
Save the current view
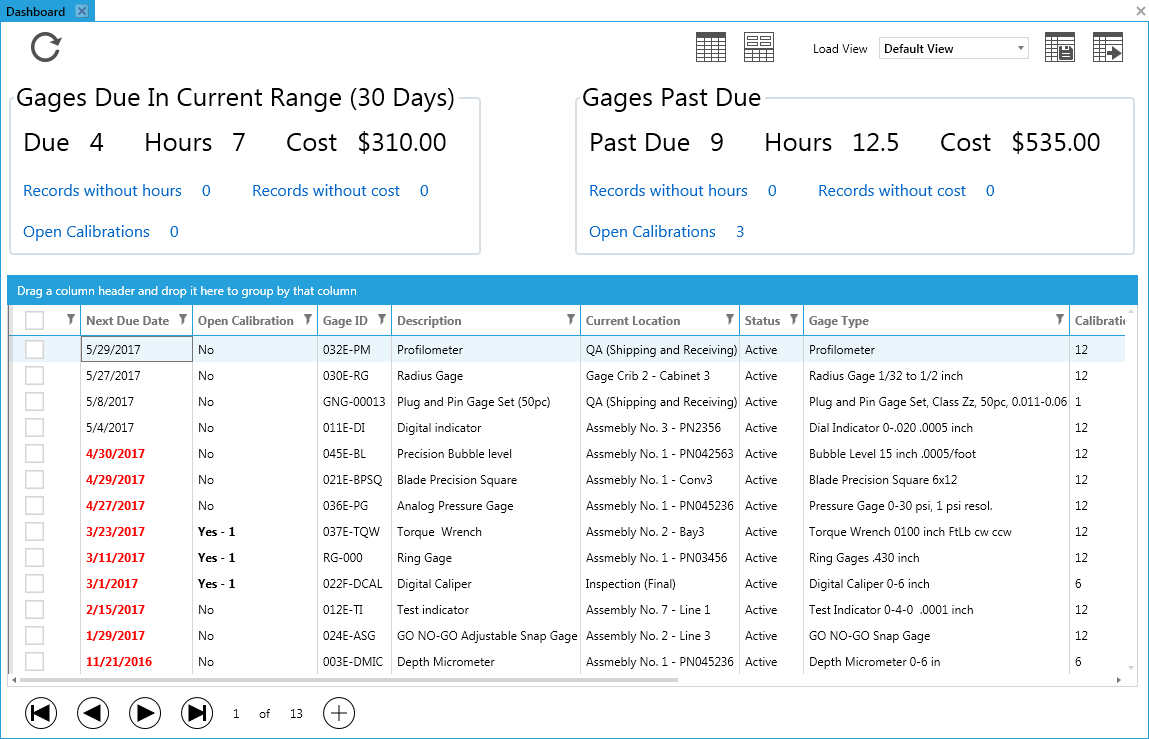coord(1060,46)
